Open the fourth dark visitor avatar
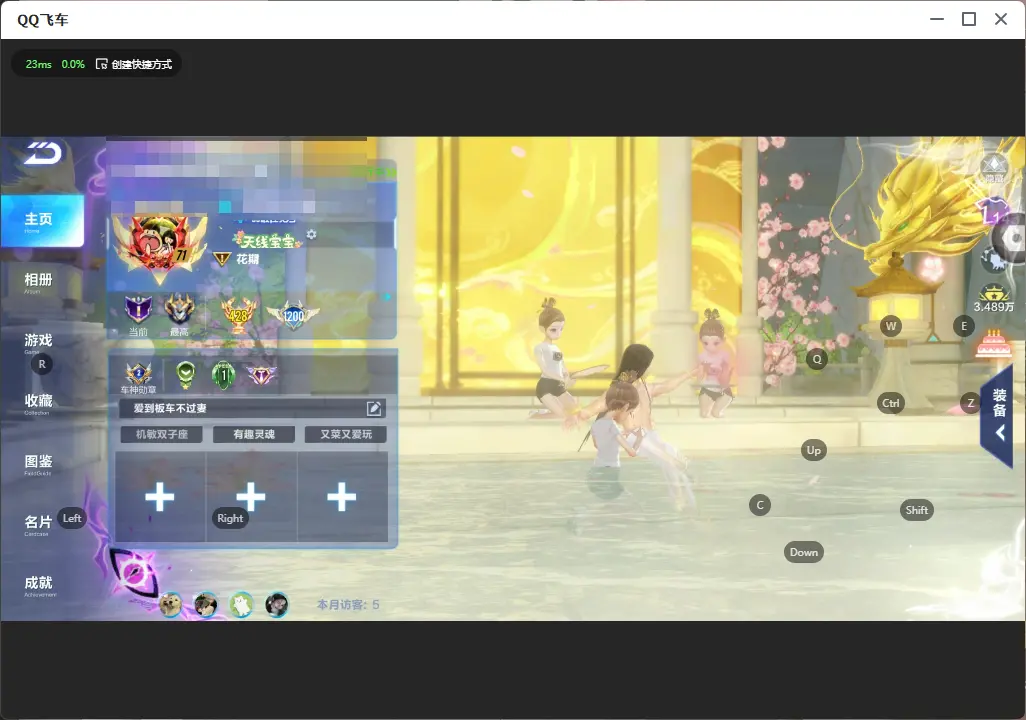 point(277,604)
